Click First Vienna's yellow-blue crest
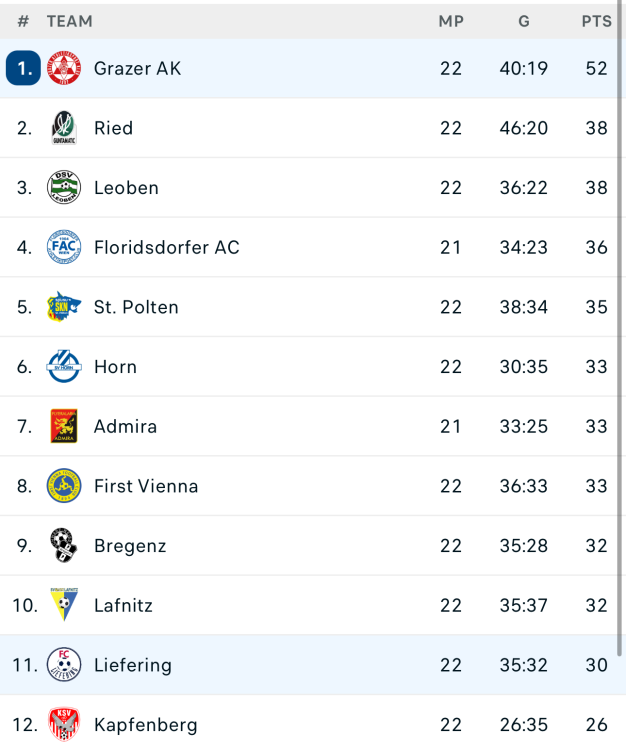 (64, 486)
